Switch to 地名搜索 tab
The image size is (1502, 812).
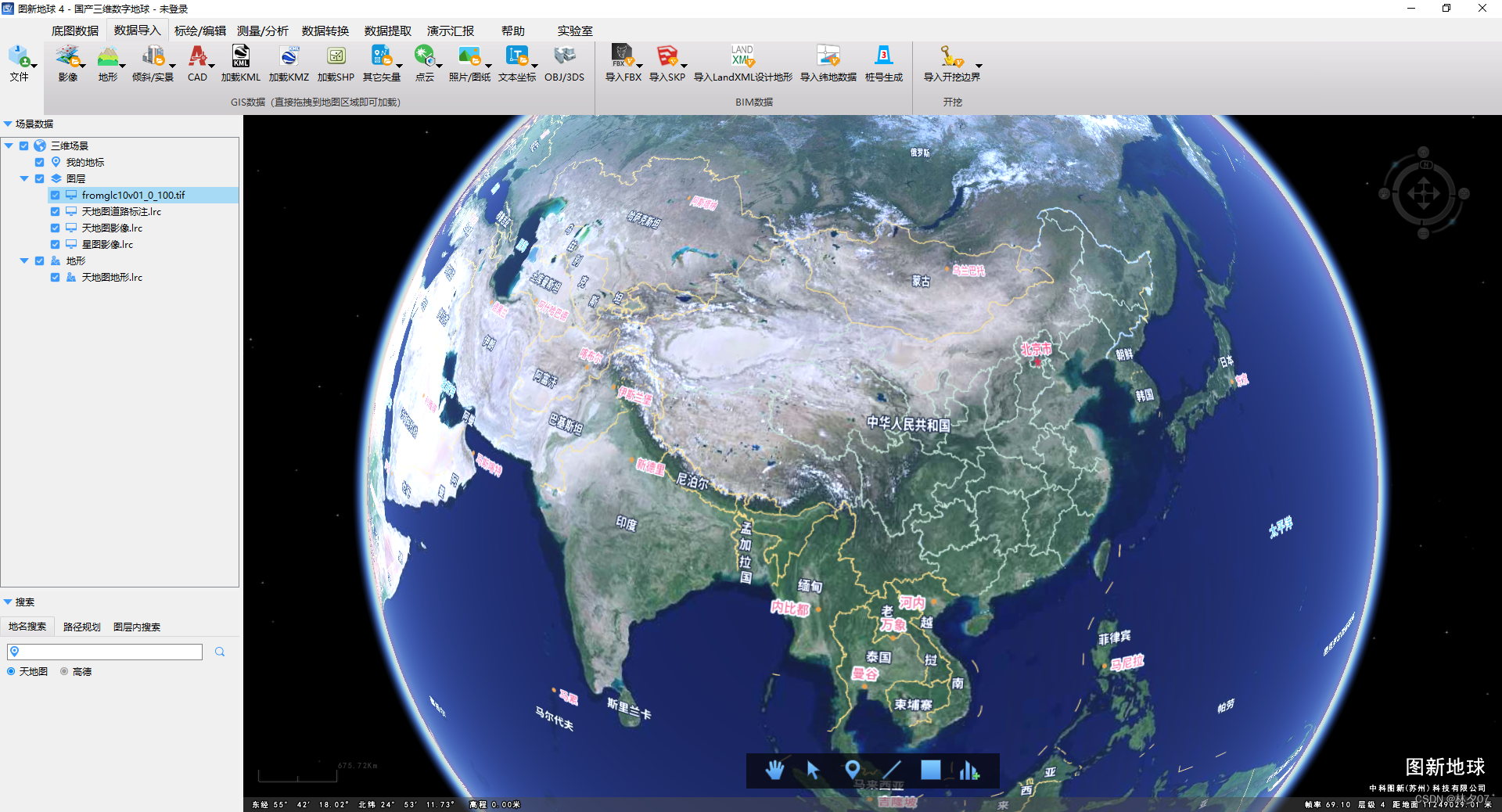tap(27, 627)
